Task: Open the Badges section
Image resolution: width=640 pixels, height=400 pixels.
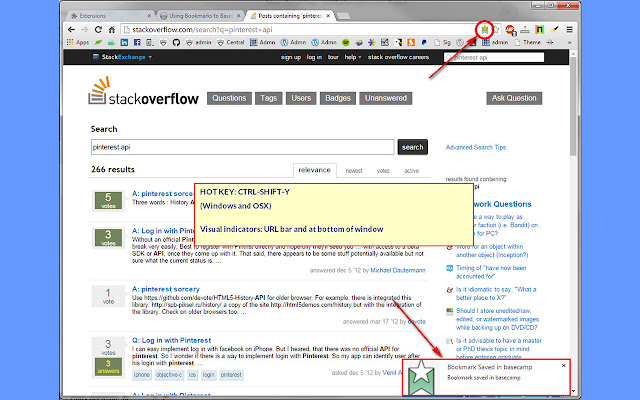Action: pyautogui.click(x=338, y=98)
